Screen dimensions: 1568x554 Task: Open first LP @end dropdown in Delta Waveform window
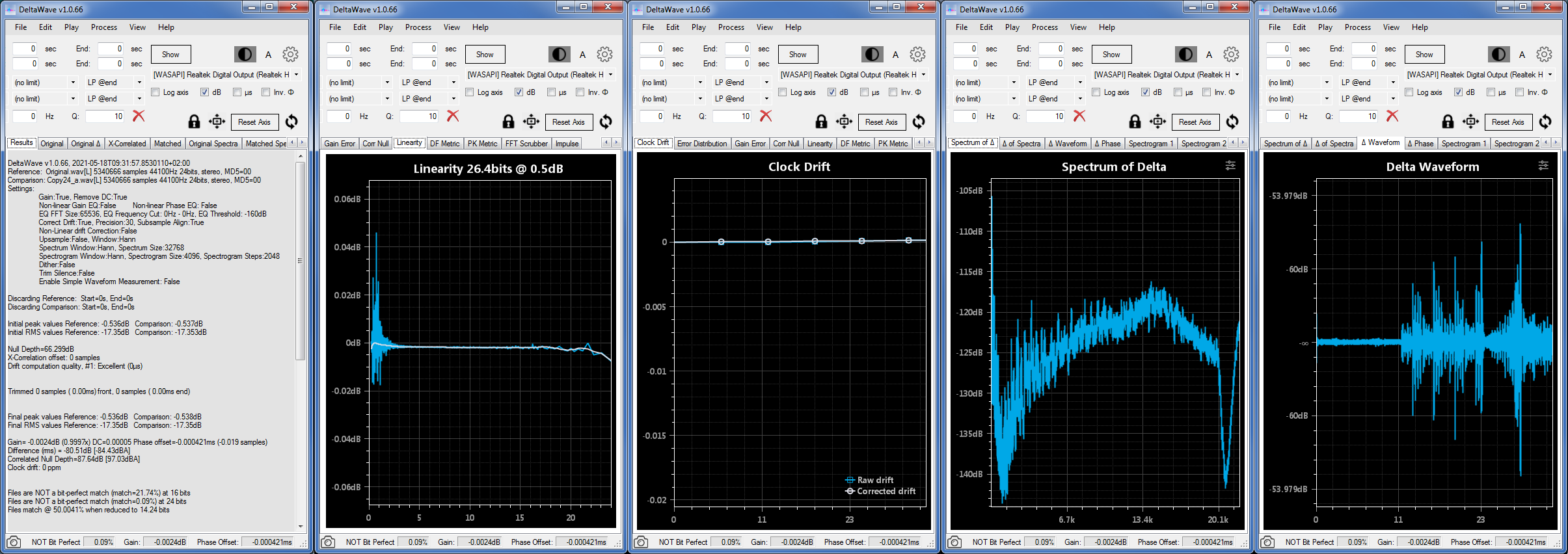1368,83
